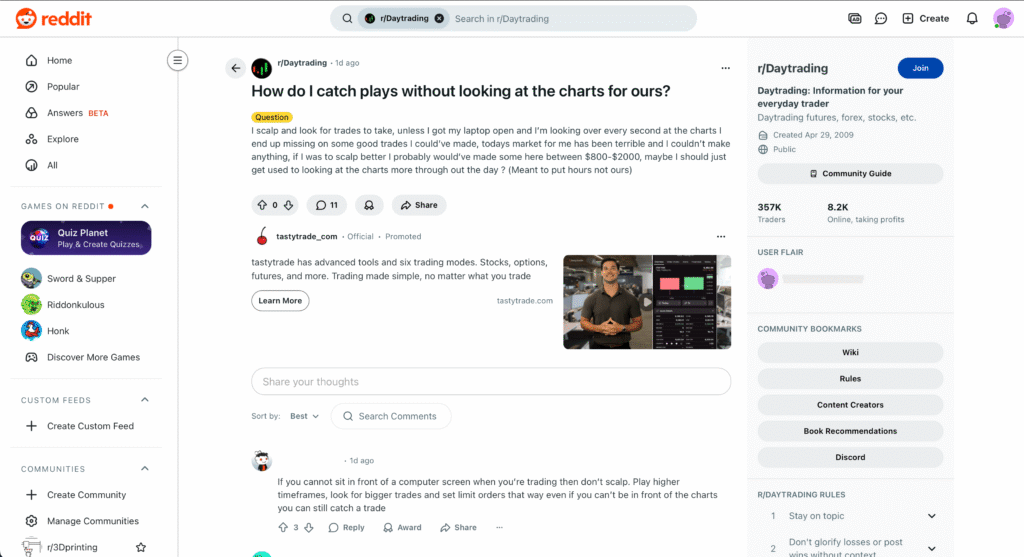The height and width of the screenshot is (557, 1024).
Task: Click the Reddit logo icon
Action: [25, 18]
